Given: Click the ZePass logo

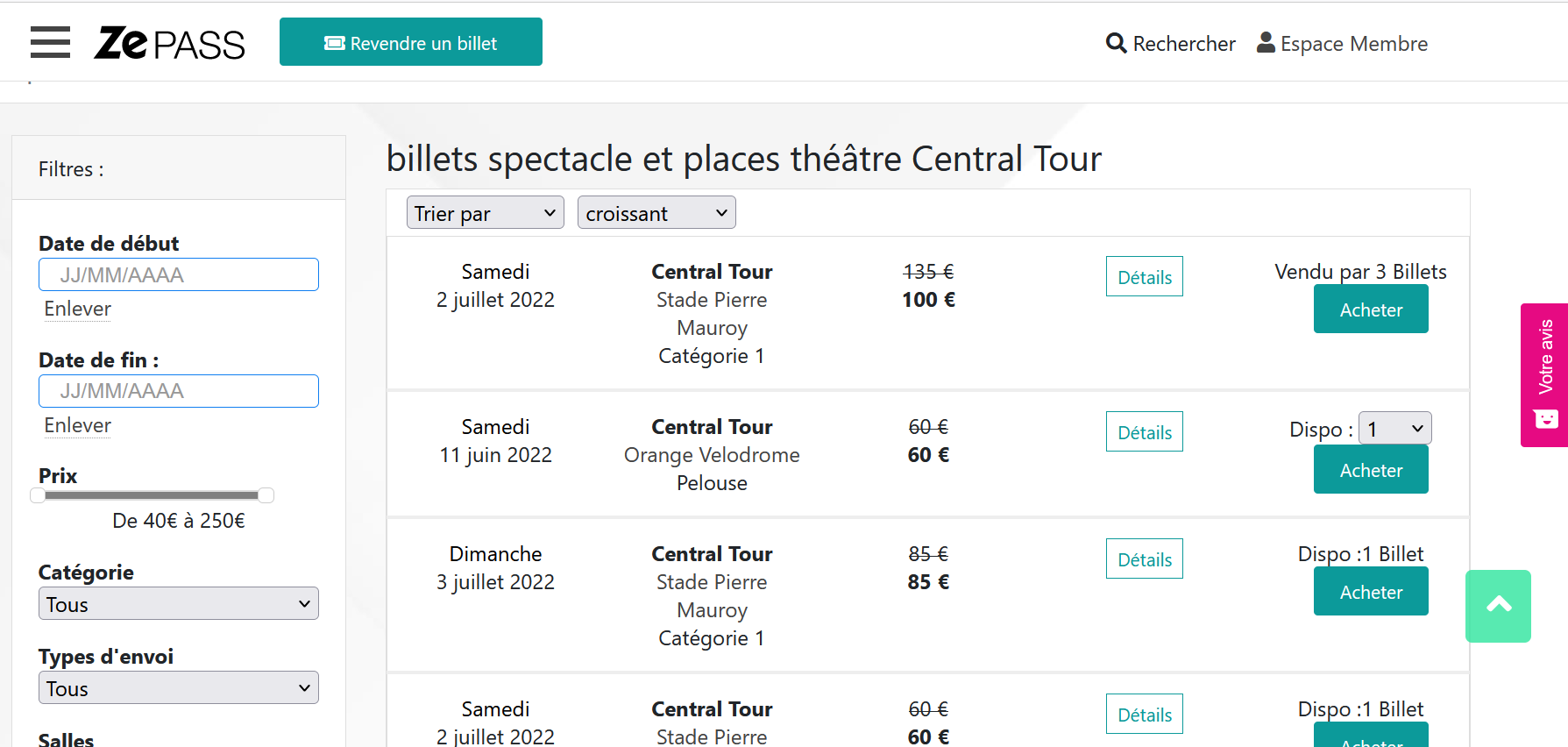Looking at the screenshot, I should (170, 43).
